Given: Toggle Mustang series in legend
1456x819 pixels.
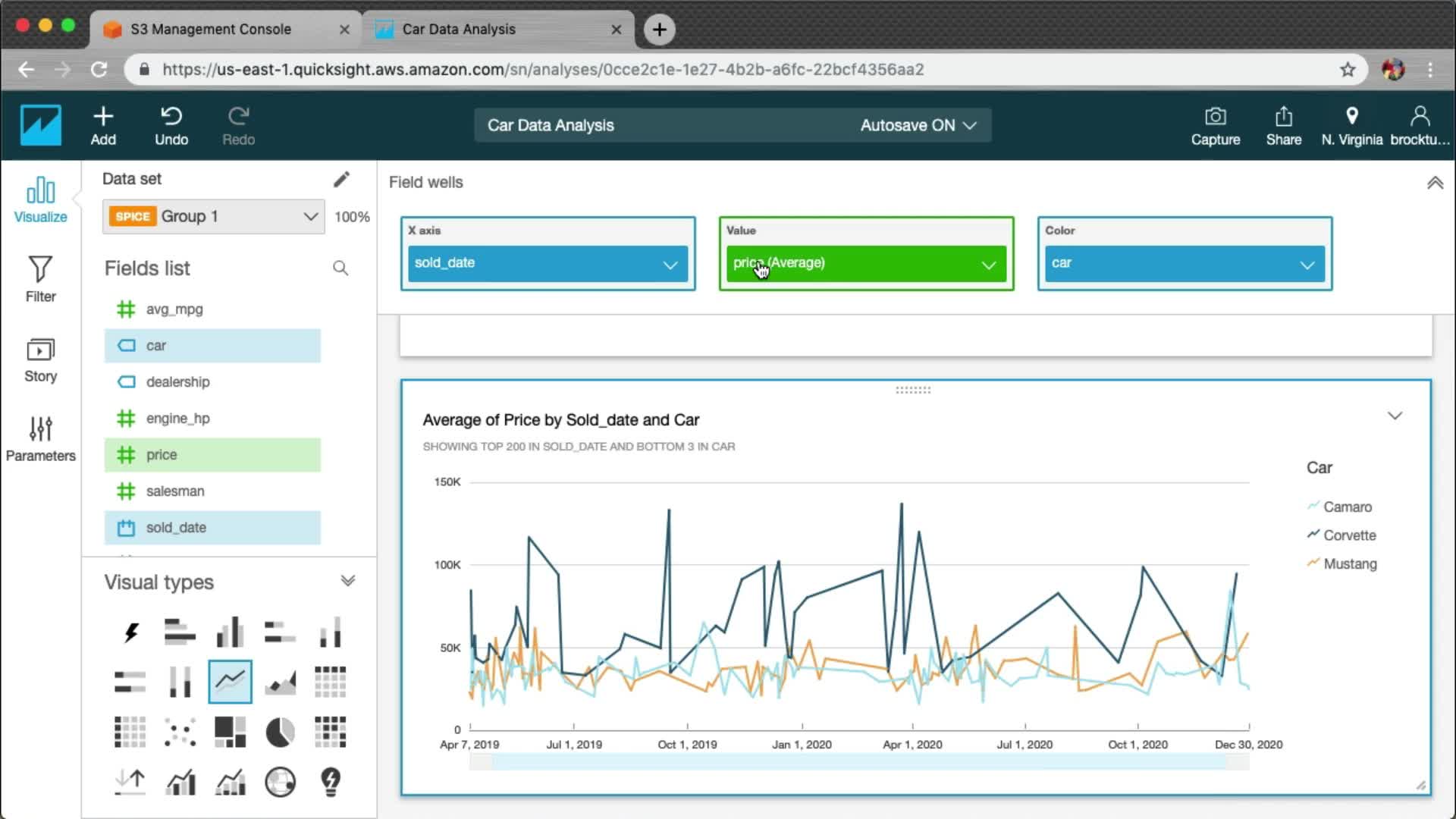Looking at the screenshot, I should tap(1349, 563).
